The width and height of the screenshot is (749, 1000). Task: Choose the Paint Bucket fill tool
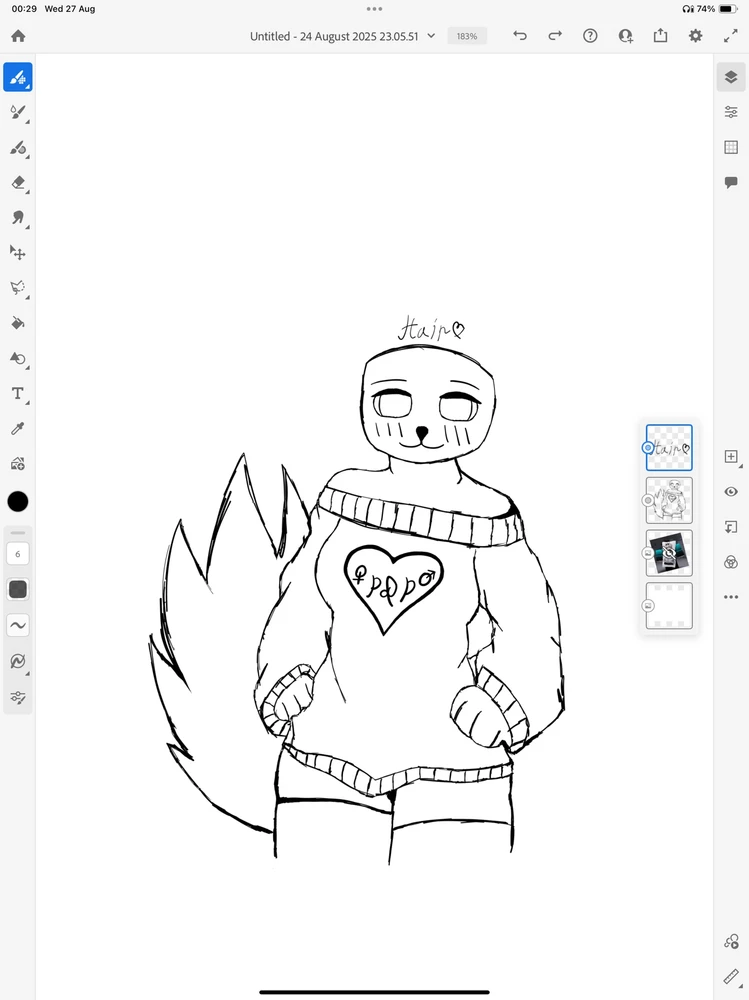(x=18, y=323)
